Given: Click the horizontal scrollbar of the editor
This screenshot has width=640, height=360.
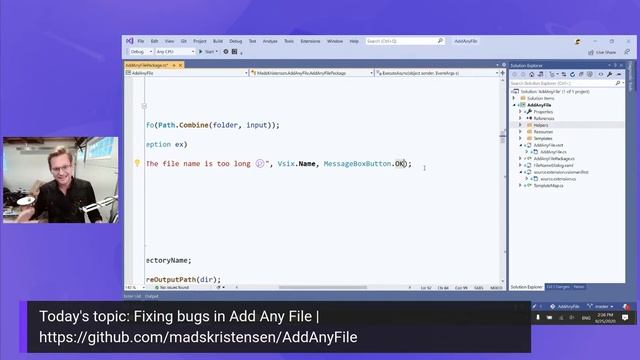Looking at the screenshot, I should (x=322, y=287).
